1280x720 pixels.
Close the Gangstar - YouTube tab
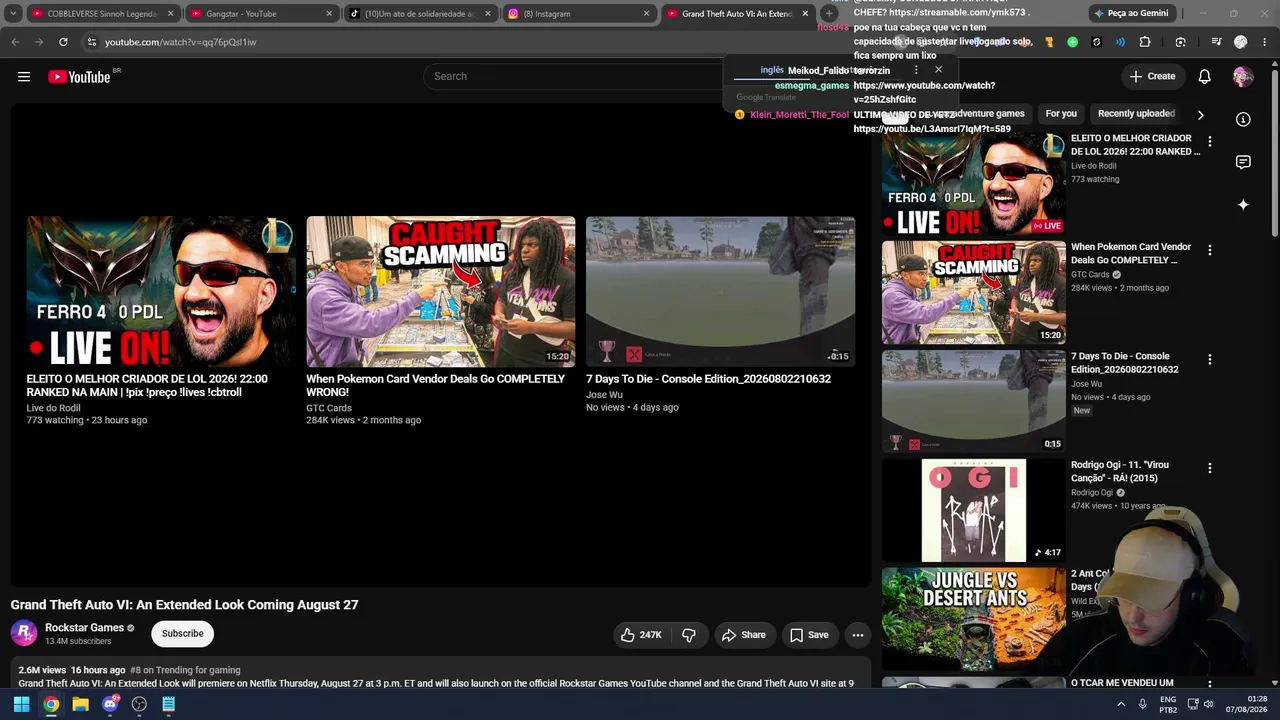329,14
